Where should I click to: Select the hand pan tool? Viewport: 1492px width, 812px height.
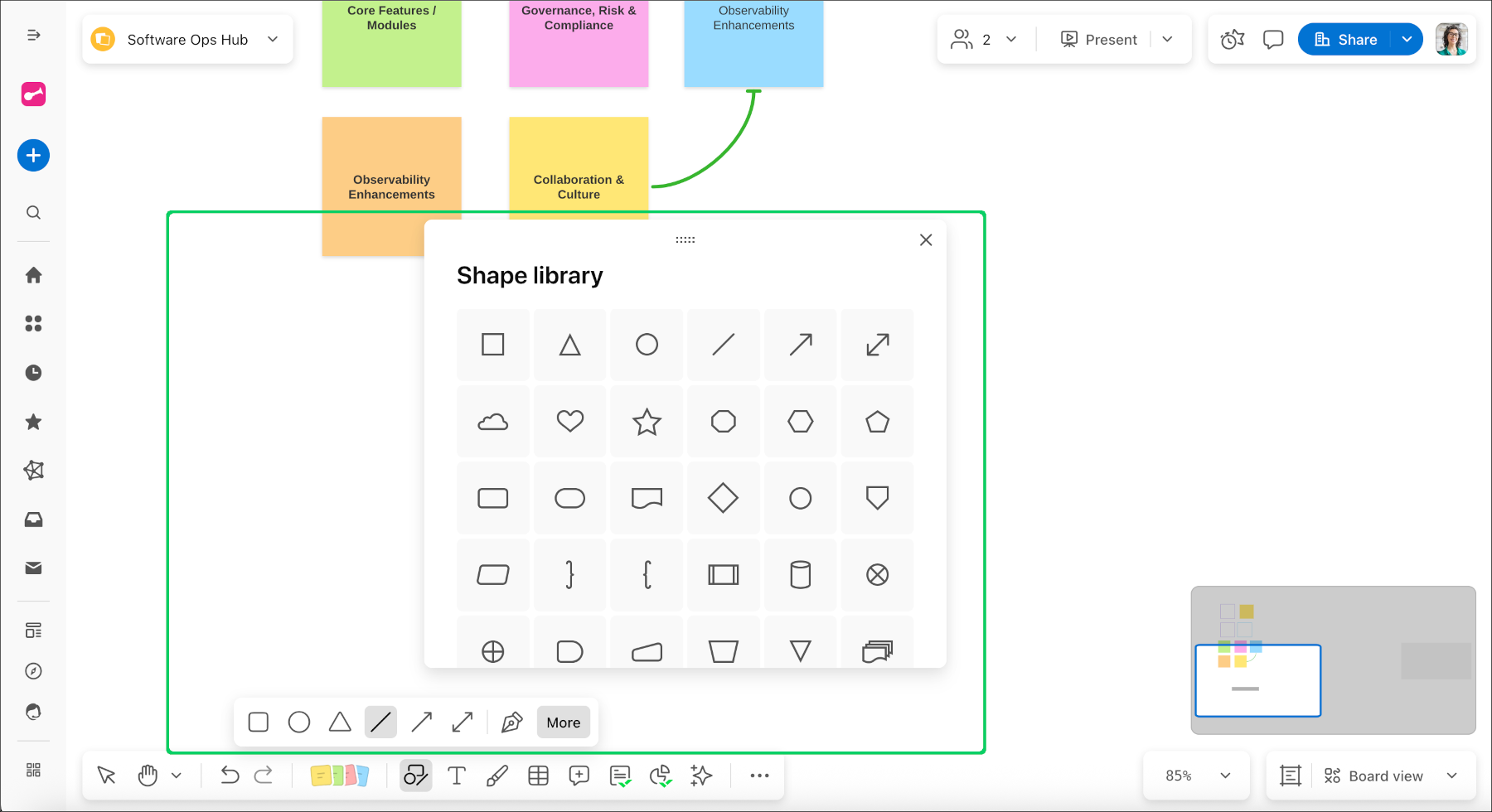coord(148,776)
